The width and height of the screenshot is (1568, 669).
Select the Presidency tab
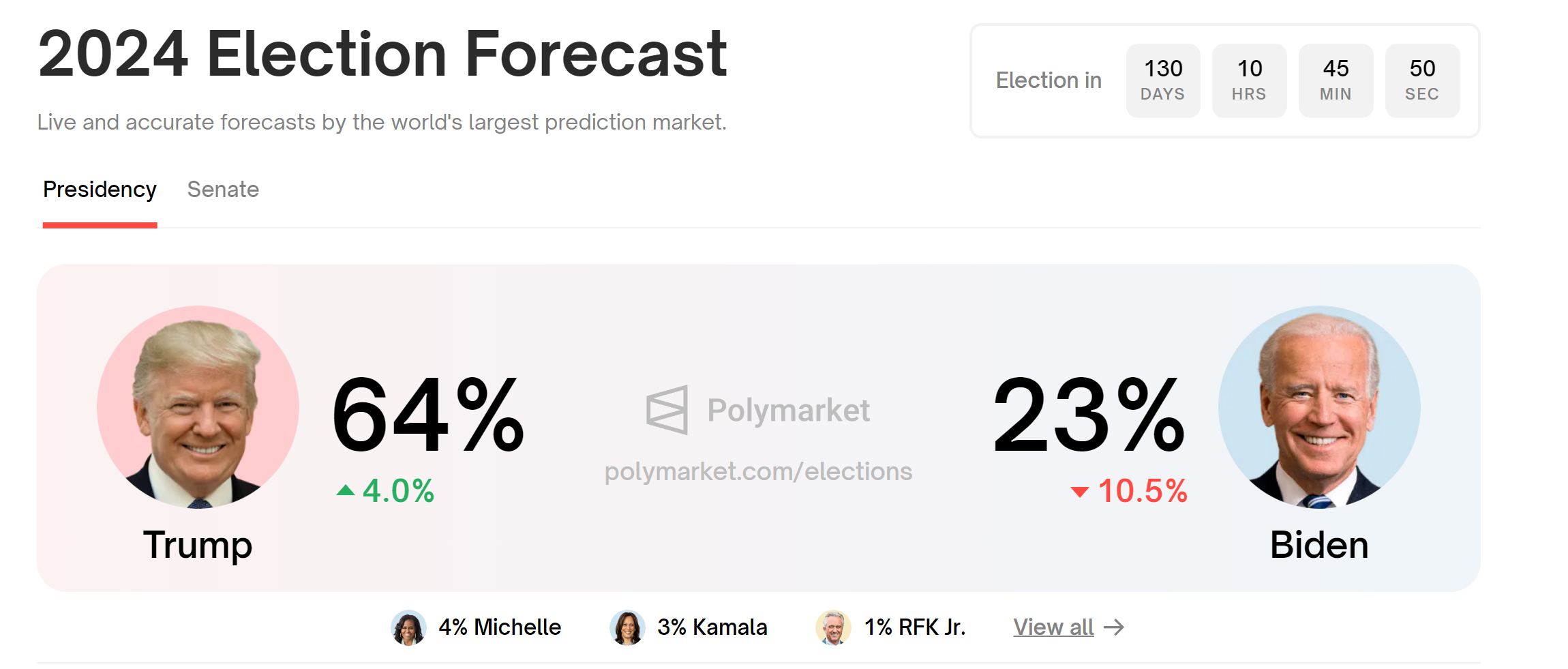coord(100,190)
